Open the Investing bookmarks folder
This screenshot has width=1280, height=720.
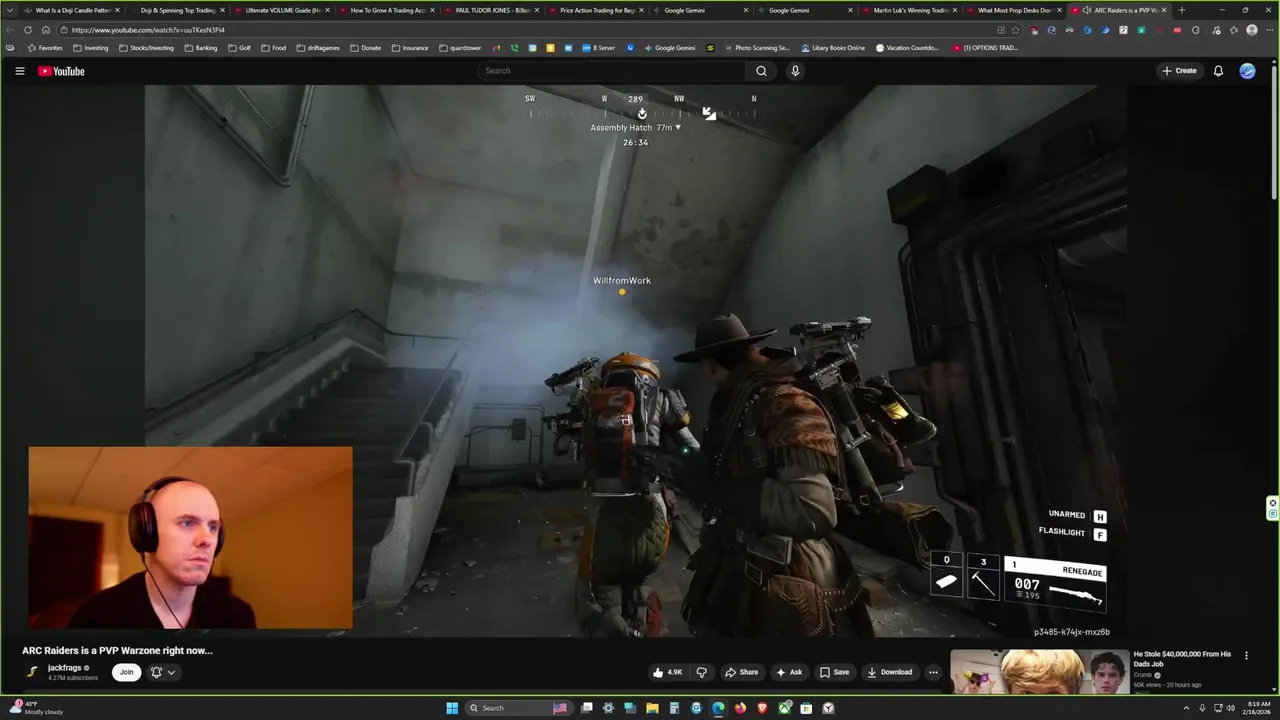point(90,48)
